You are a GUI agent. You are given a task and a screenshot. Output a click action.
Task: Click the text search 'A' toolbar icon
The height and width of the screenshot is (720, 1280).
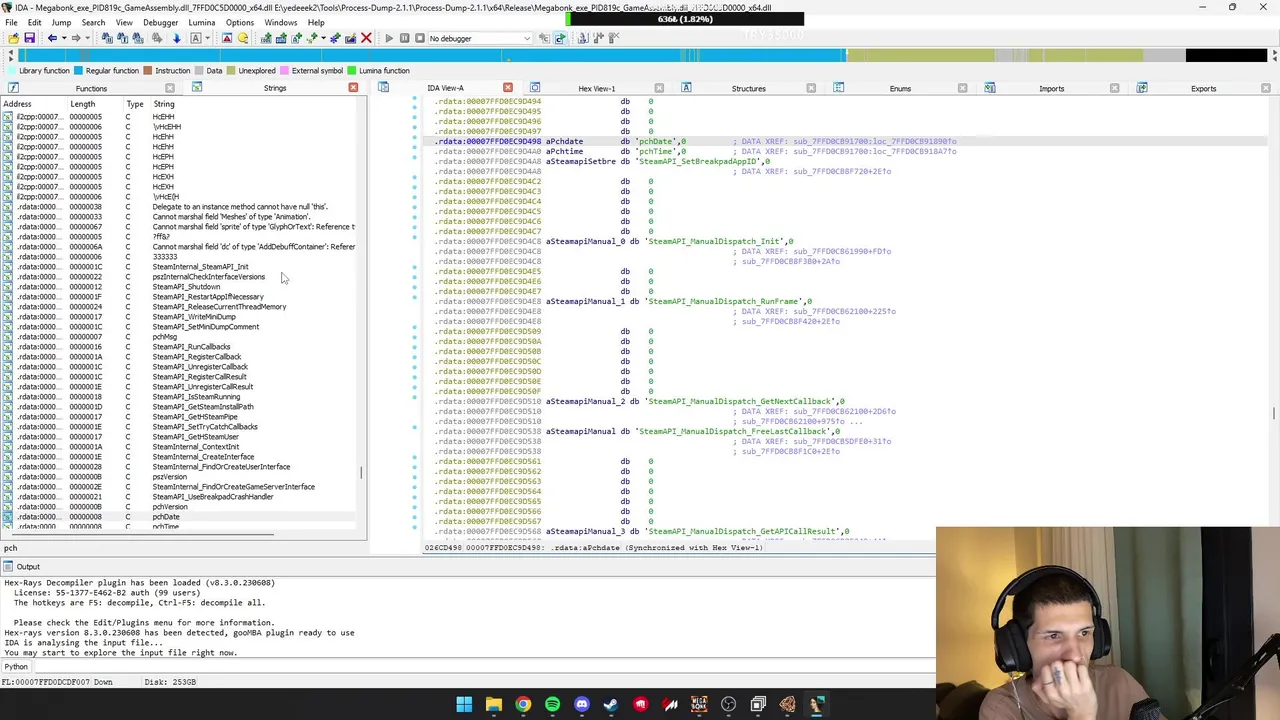[x=195, y=38]
